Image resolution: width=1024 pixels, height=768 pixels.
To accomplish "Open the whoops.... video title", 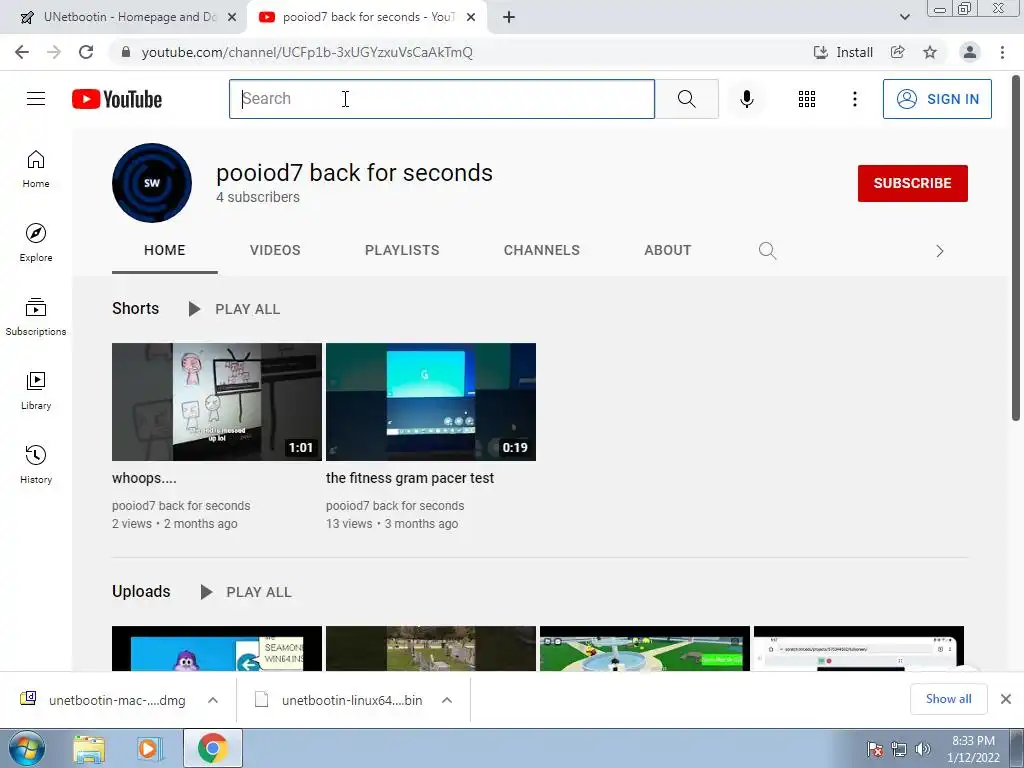I will point(144,478).
